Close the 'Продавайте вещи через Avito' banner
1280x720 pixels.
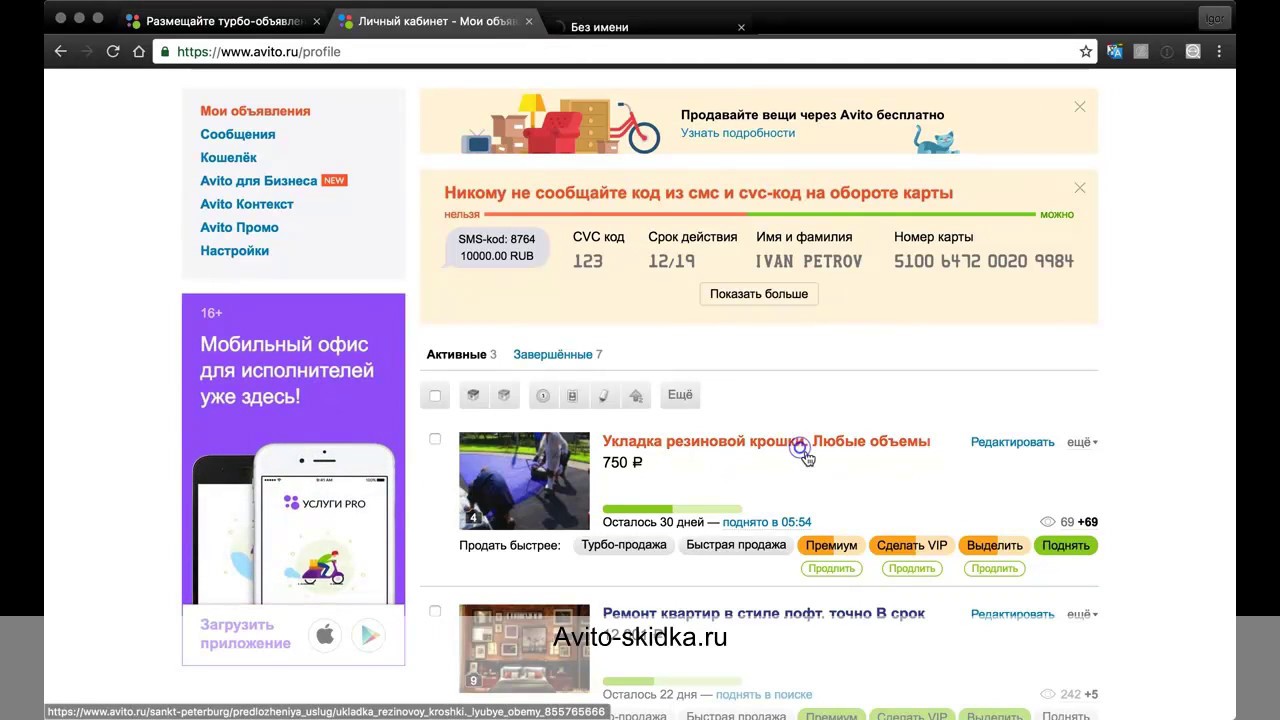click(1080, 106)
